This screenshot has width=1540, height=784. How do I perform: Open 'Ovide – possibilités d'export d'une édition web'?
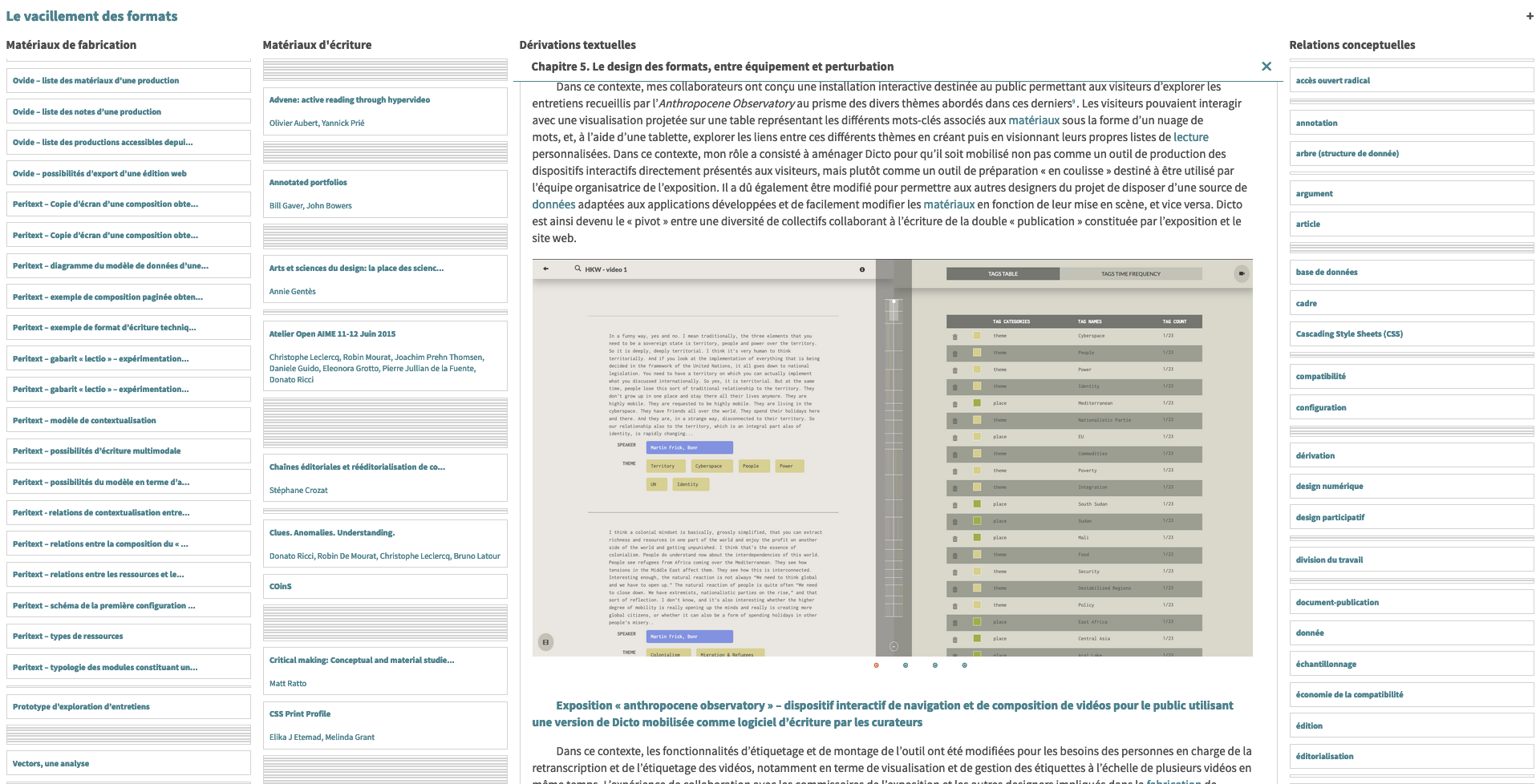point(128,173)
